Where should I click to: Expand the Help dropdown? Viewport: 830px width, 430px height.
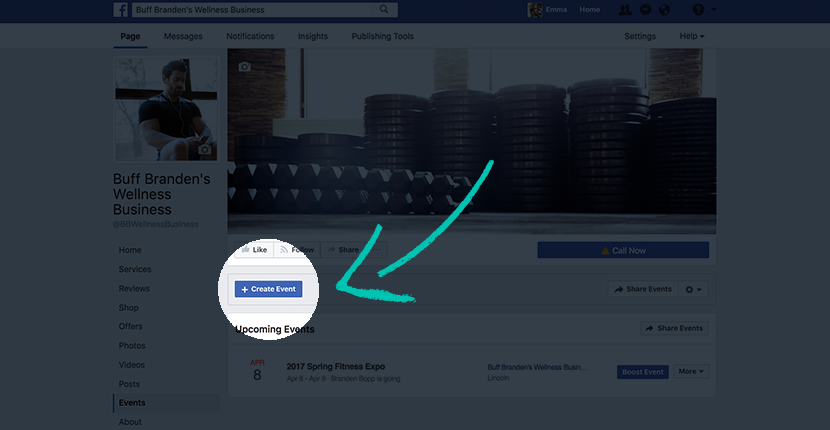[692, 36]
